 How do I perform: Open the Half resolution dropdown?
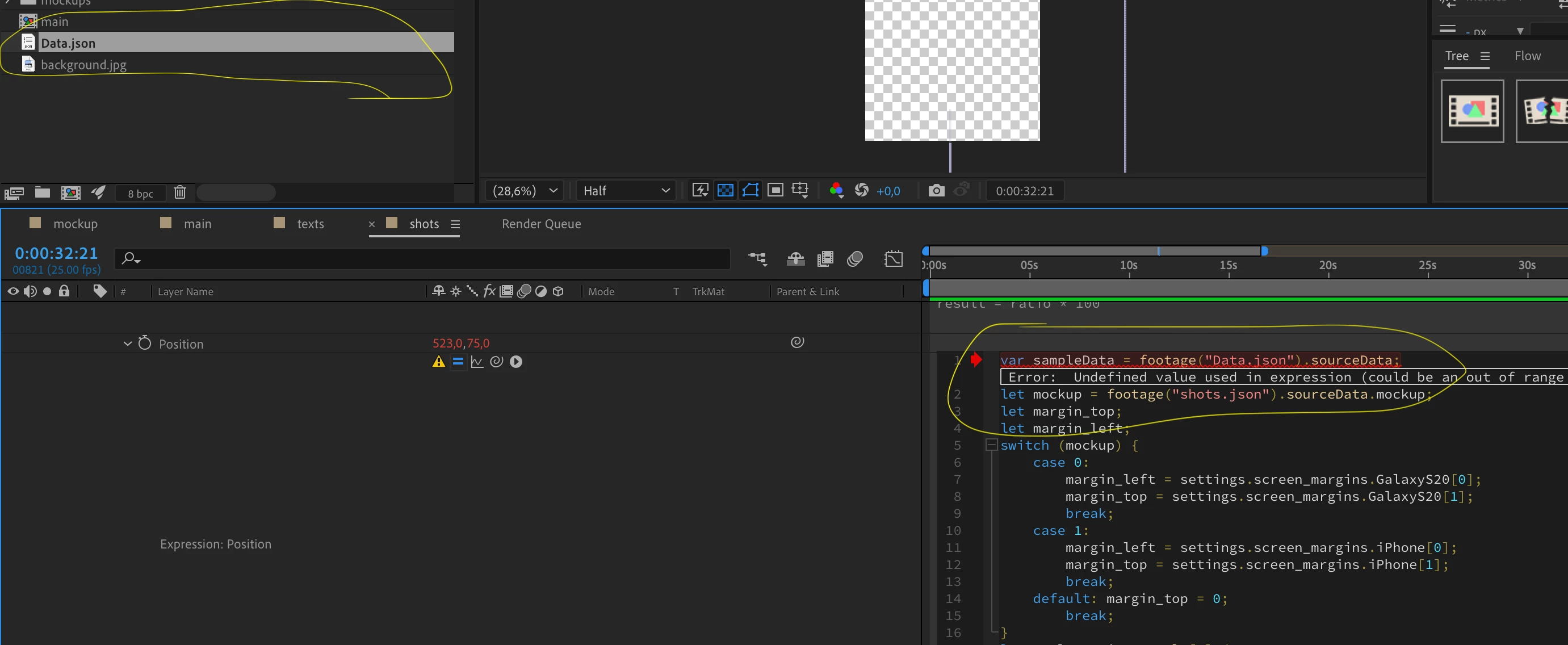click(626, 191)
